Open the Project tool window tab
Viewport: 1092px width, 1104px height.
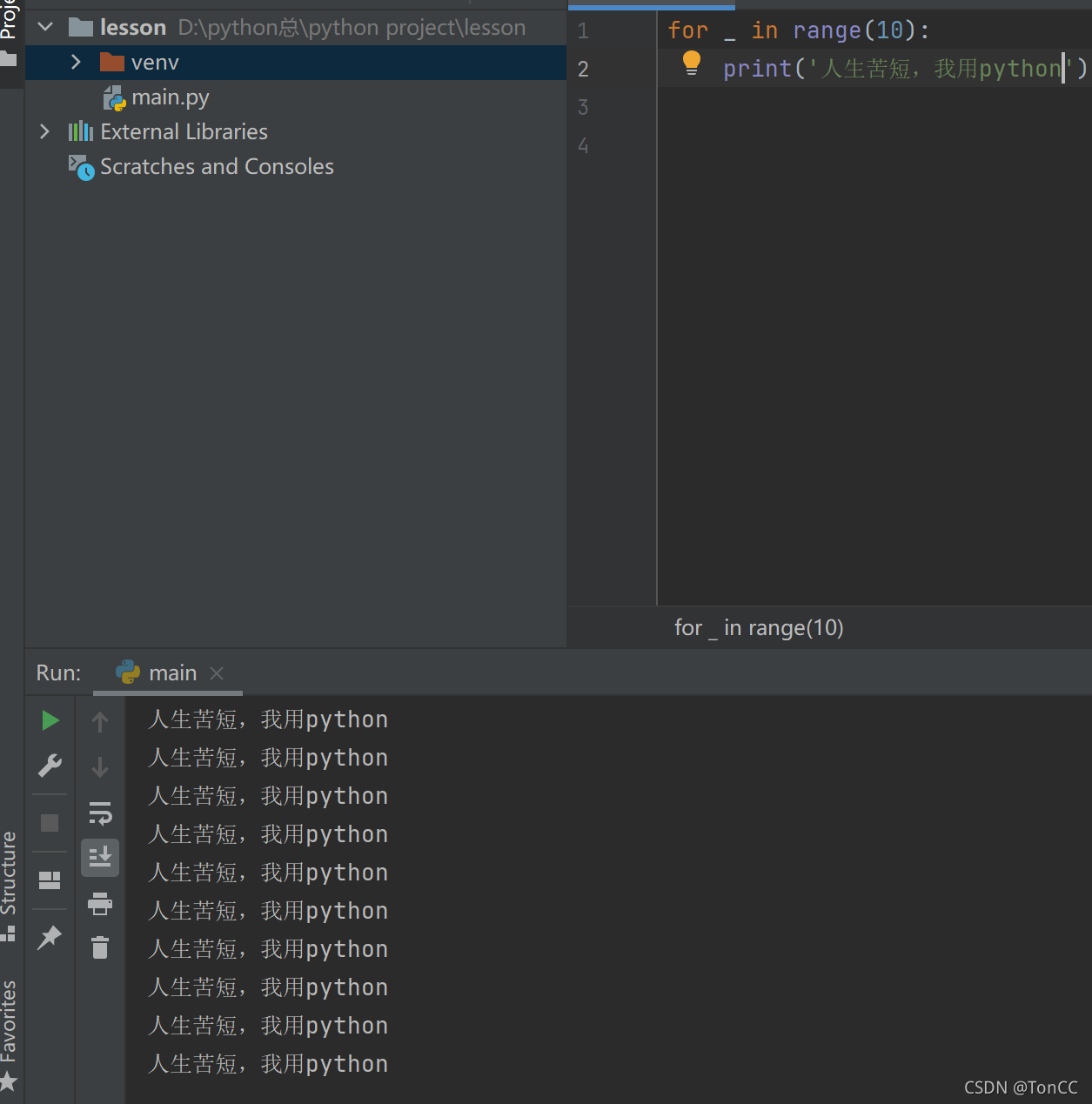click(x=9, y=19)
